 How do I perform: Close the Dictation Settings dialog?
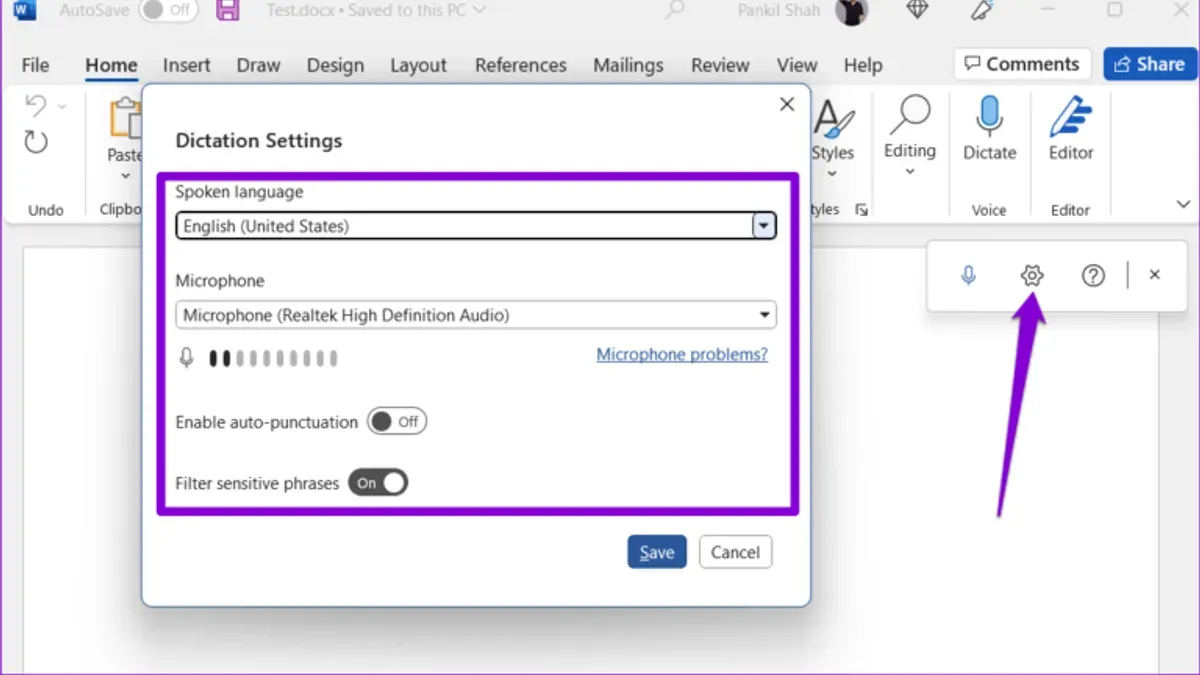(x=787, y=105)
